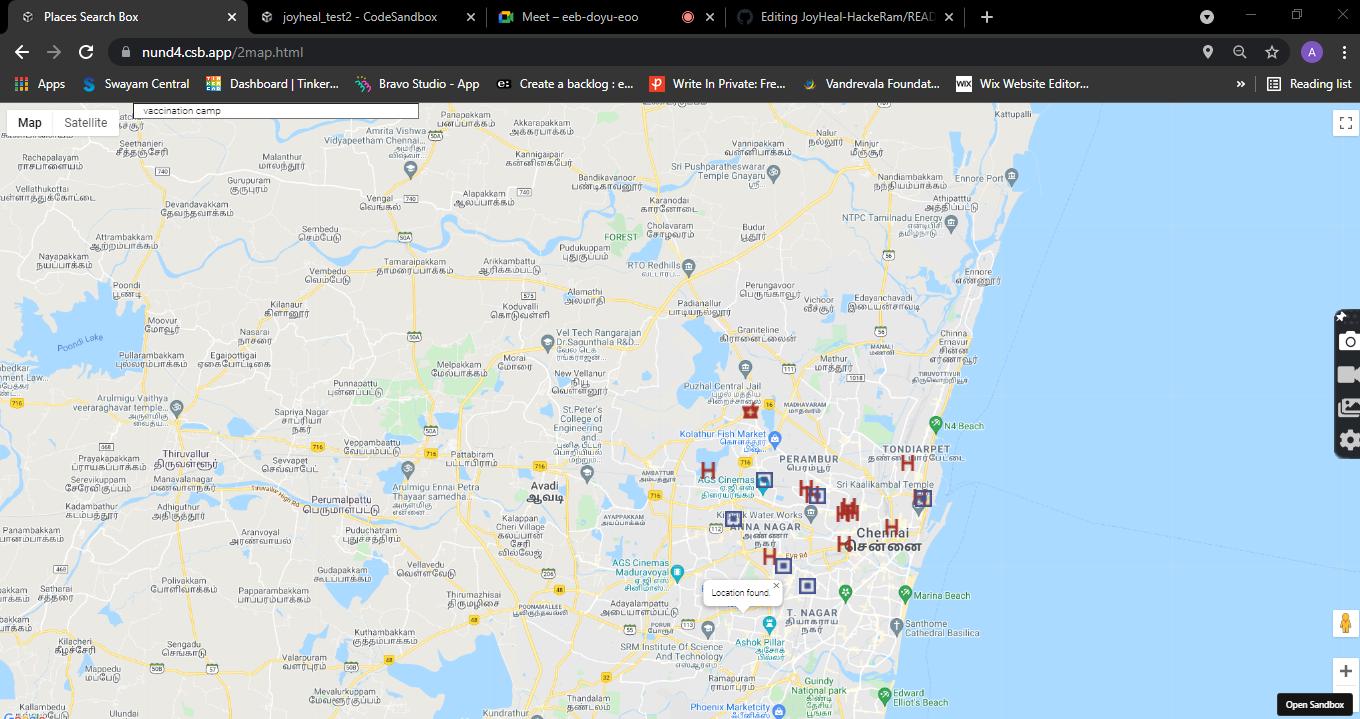Zoom in the map with plus button
The image size is (1360, 719).
pyautogui.click(x=1345, y=671)
